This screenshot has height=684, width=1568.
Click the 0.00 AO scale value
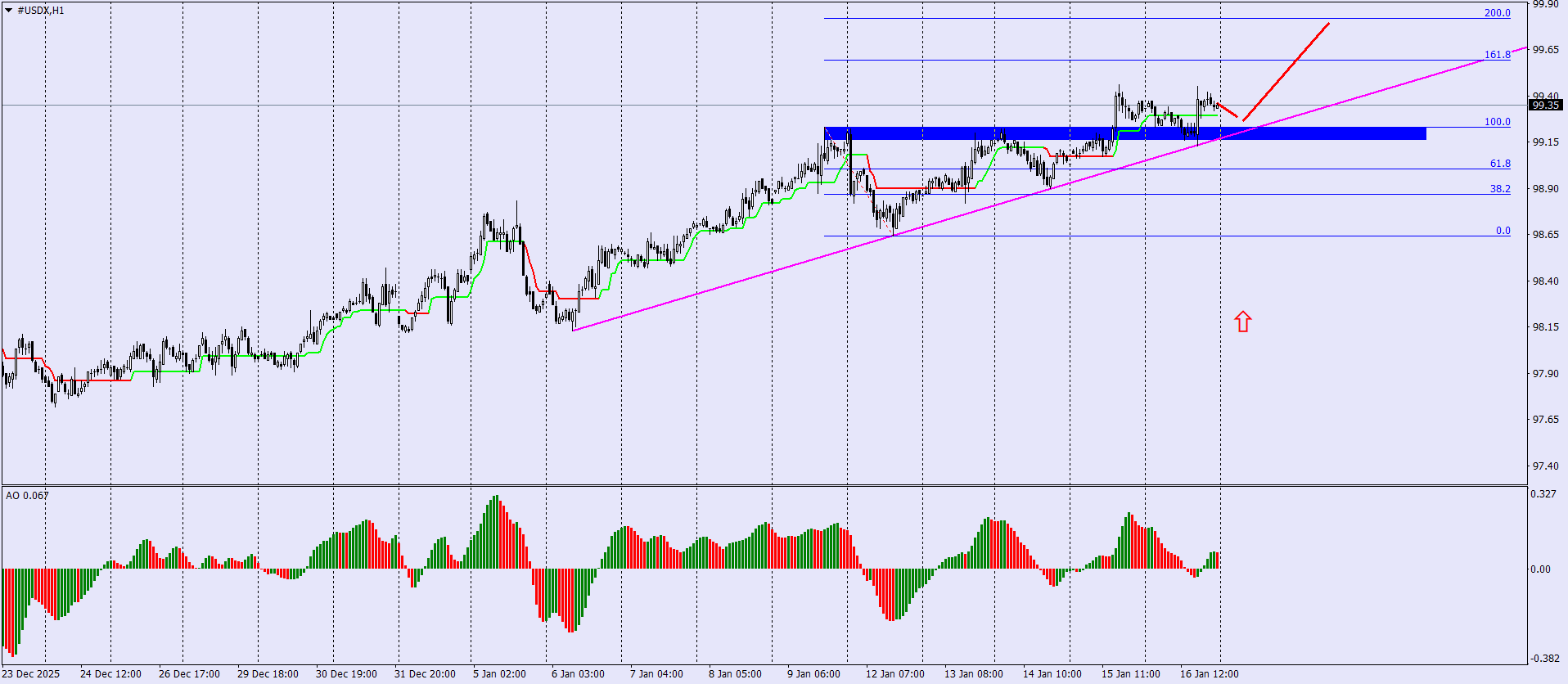click(1541, 569)
